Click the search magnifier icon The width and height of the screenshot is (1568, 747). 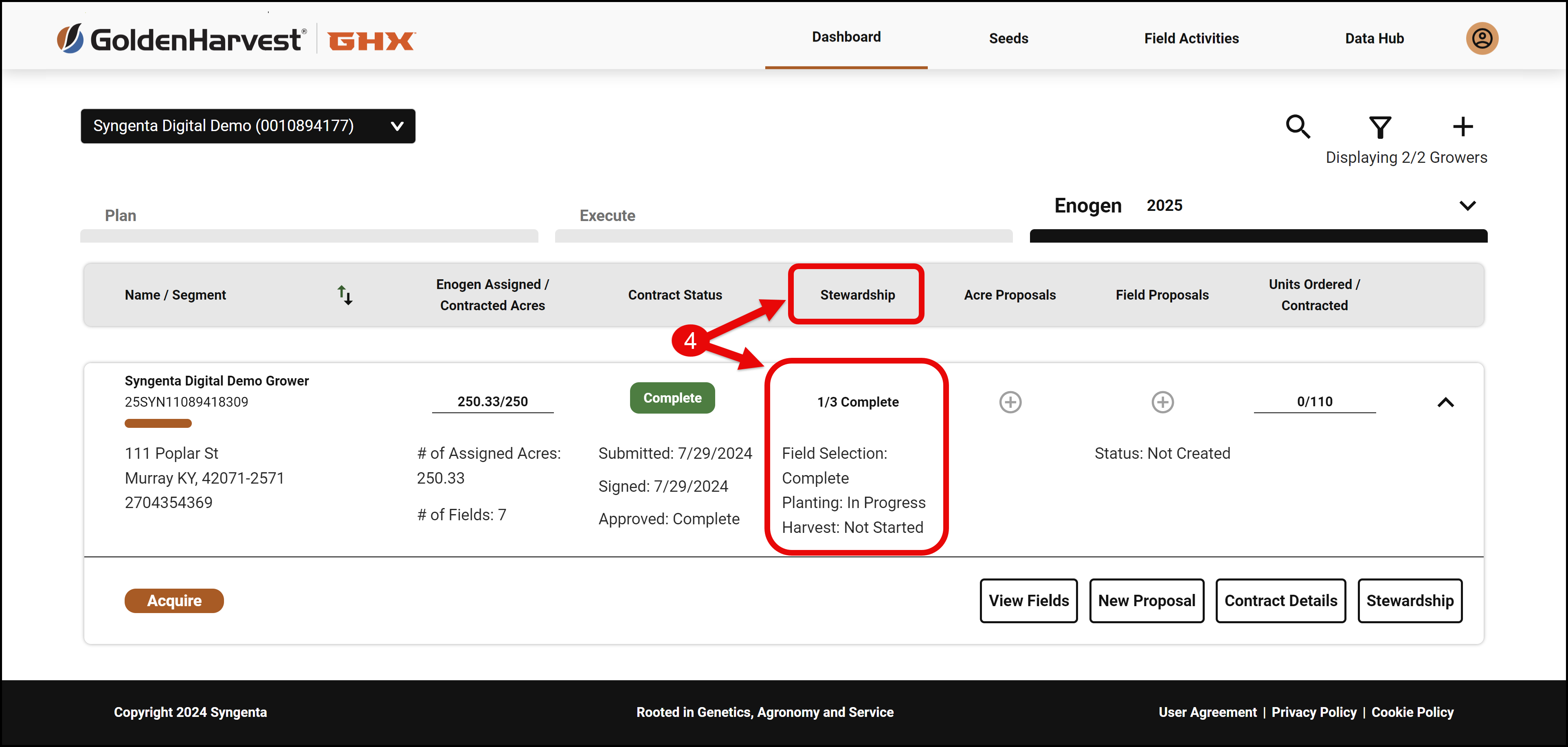pos(1298,127)
